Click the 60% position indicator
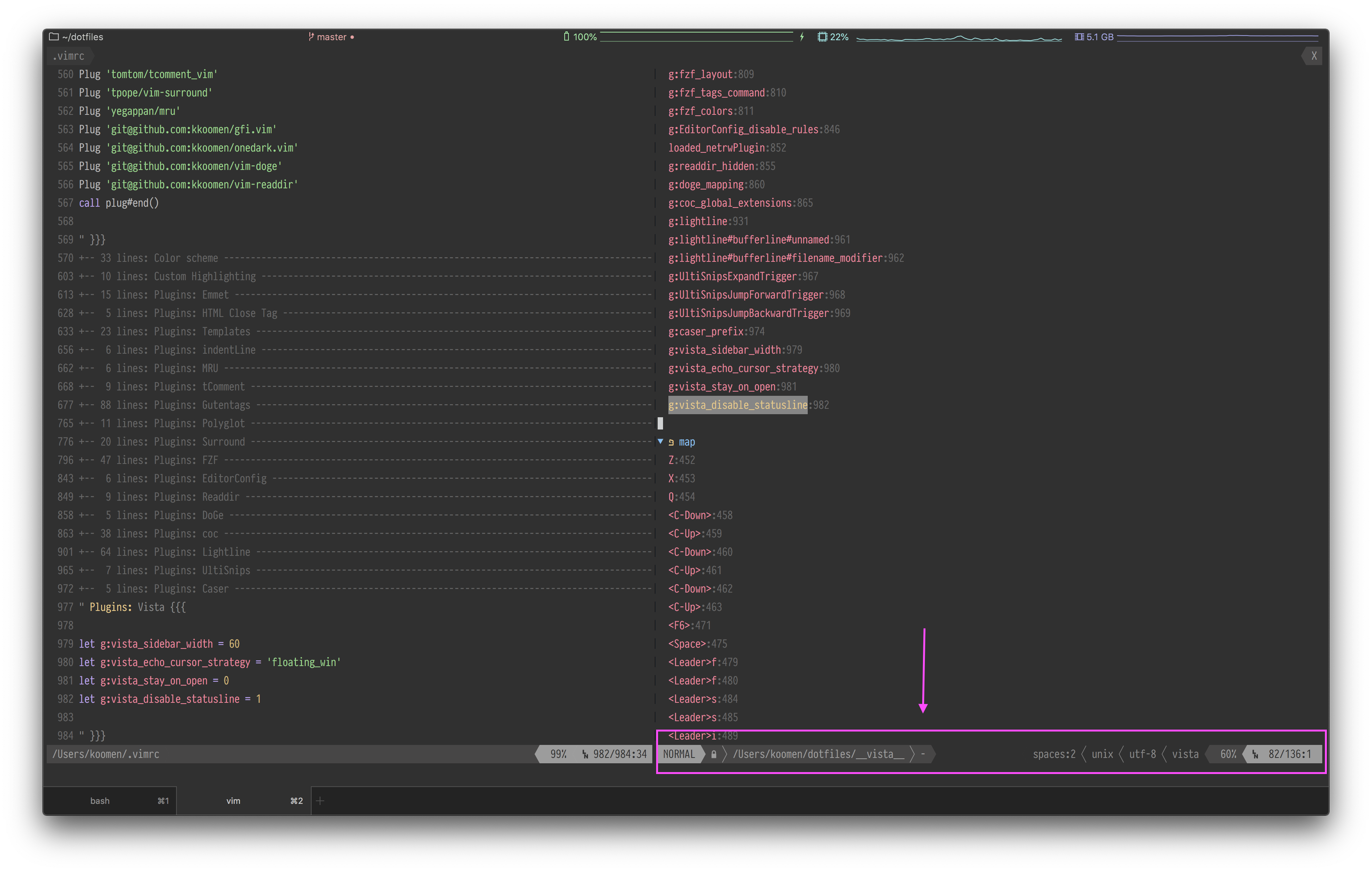Screen dimensions: 1372x872 [1228, 754]
